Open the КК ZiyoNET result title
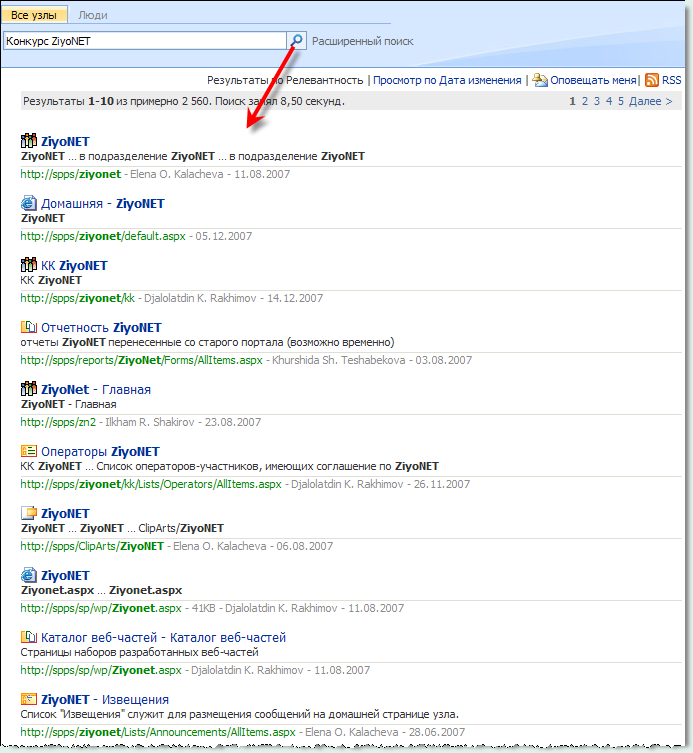The width and height of the screenshot is (693, 753). tap(74, 266)
